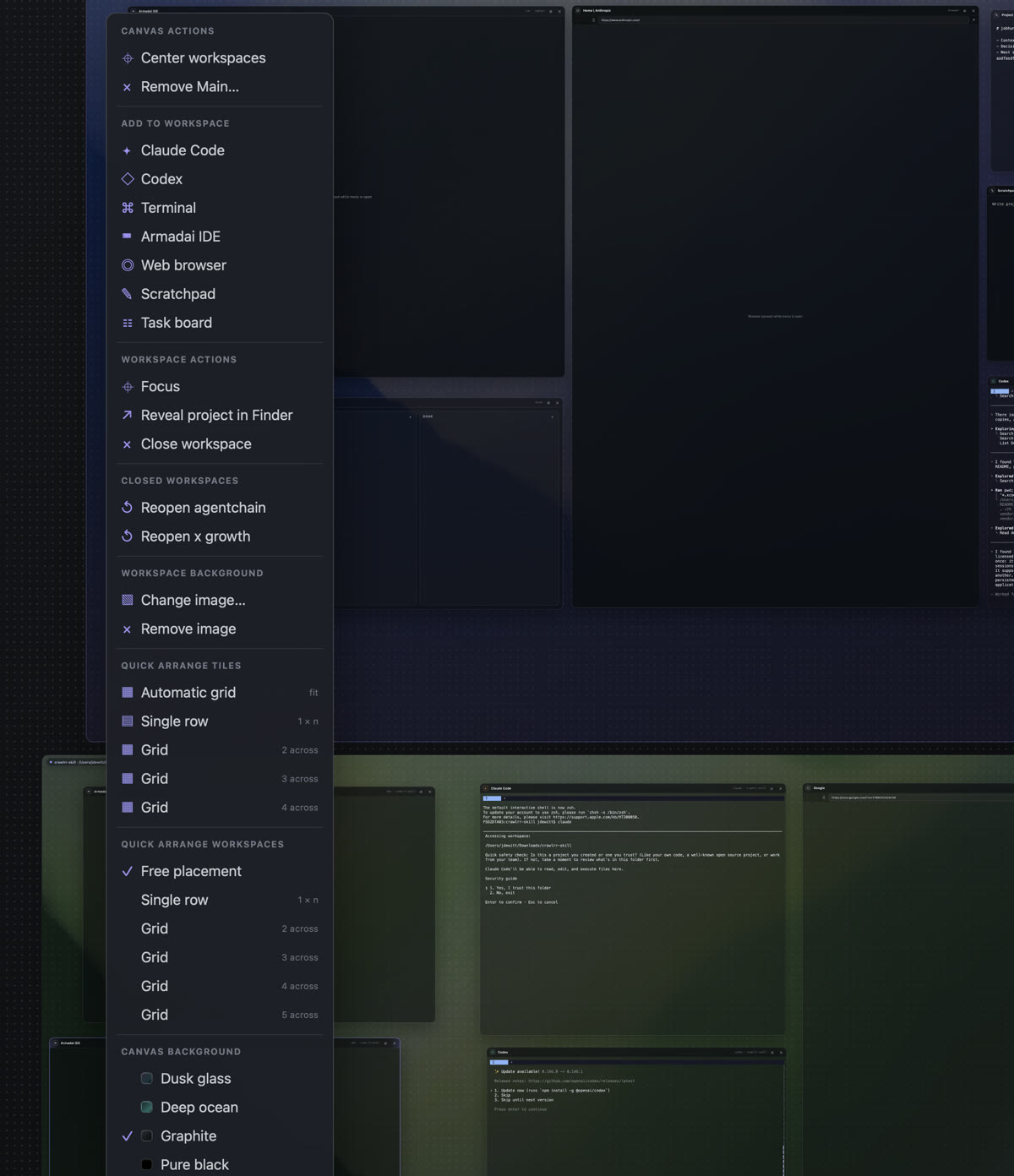Add a Web browser tile
The height and width of the screenshot is (1176, 1014).
coord(220,264)
